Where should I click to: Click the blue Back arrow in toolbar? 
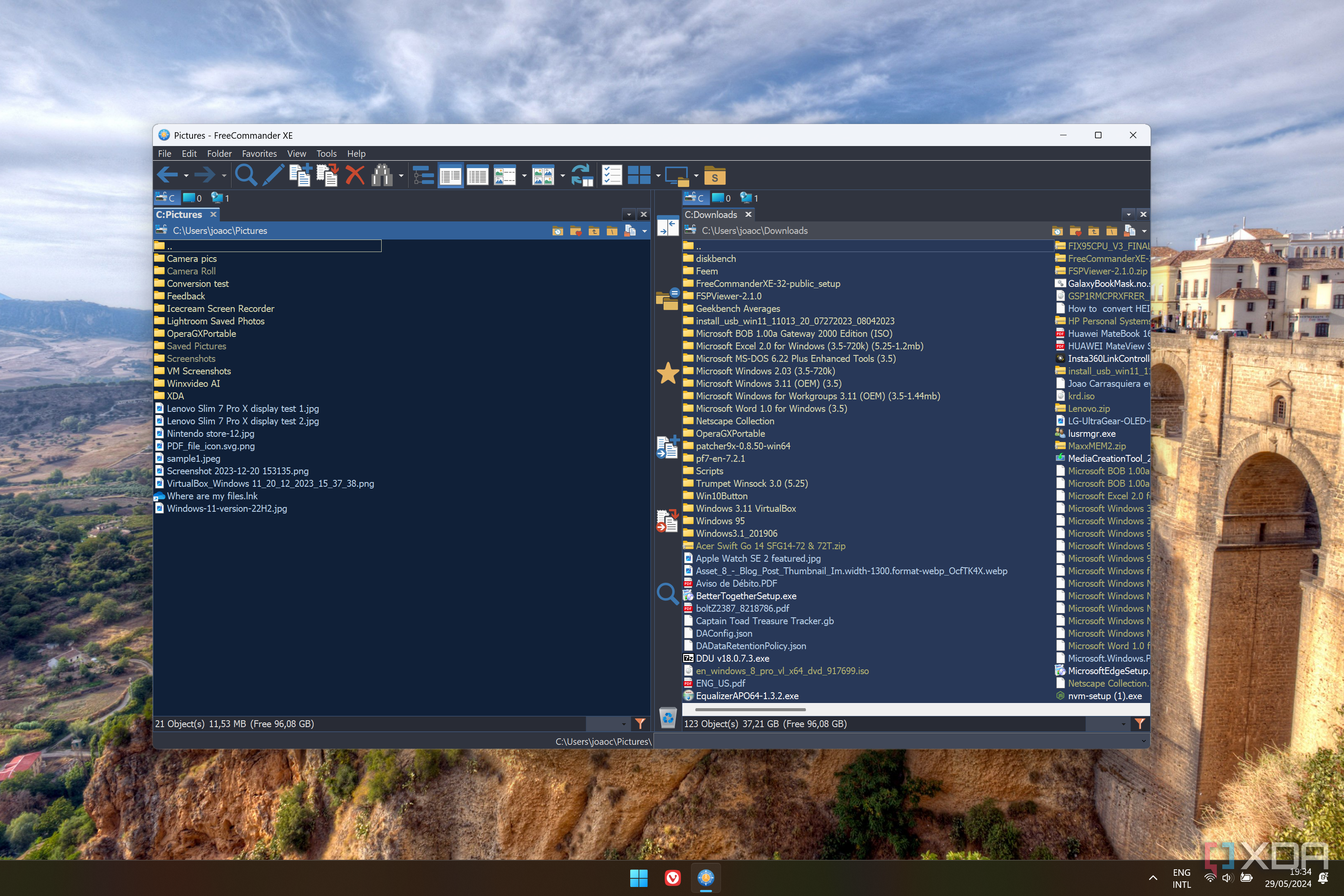(167, 175)
